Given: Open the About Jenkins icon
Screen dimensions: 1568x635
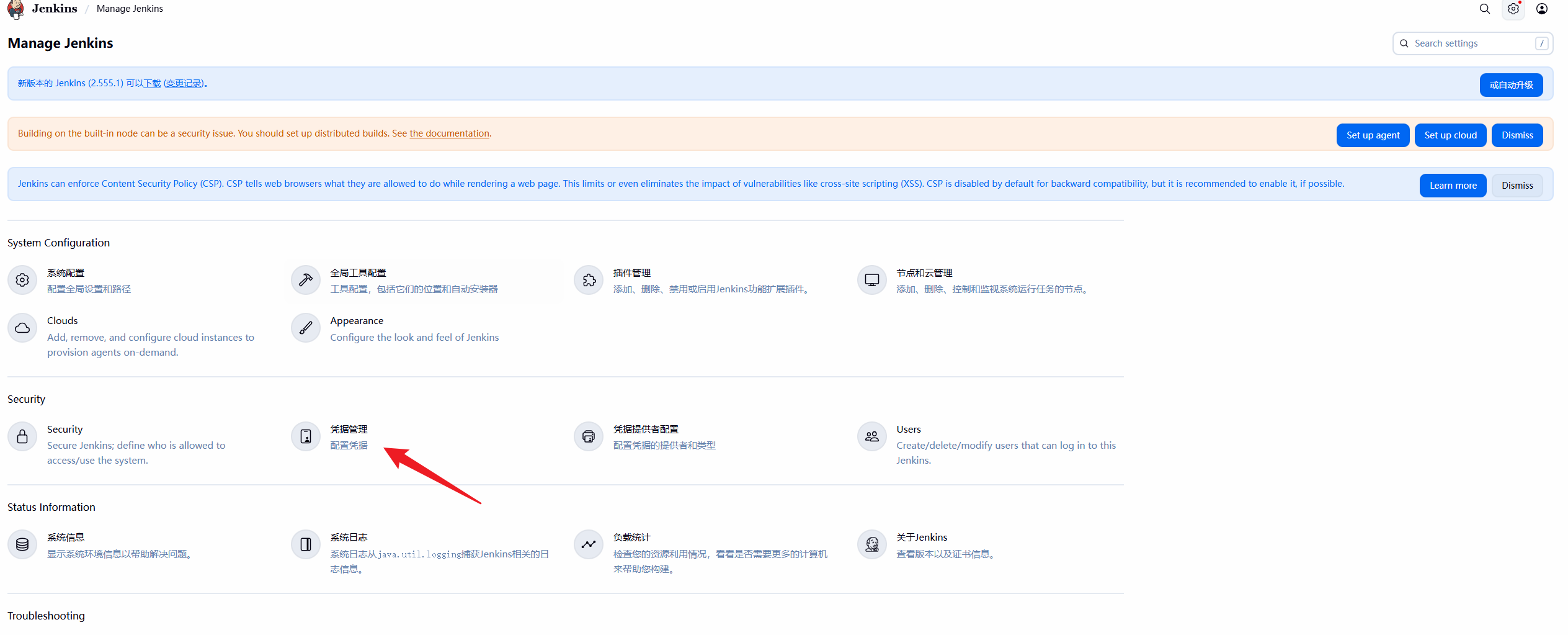Looking at the screenshot, I should click(871, 545).
